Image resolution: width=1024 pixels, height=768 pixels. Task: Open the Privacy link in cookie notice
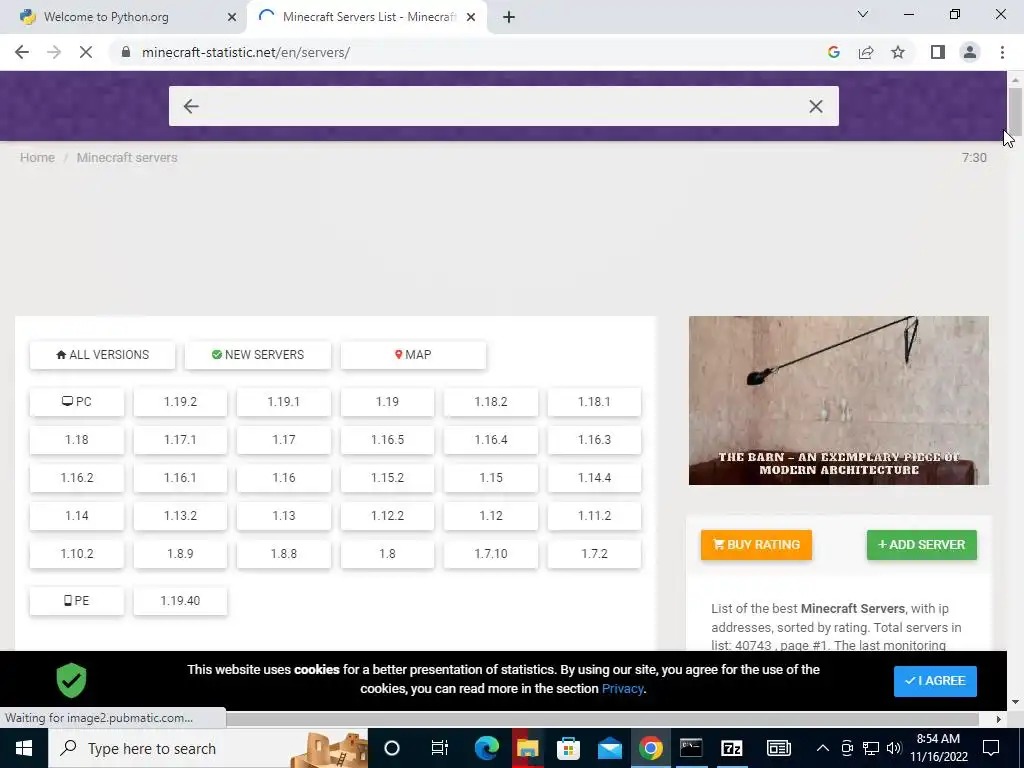click(x=622, y=688)
